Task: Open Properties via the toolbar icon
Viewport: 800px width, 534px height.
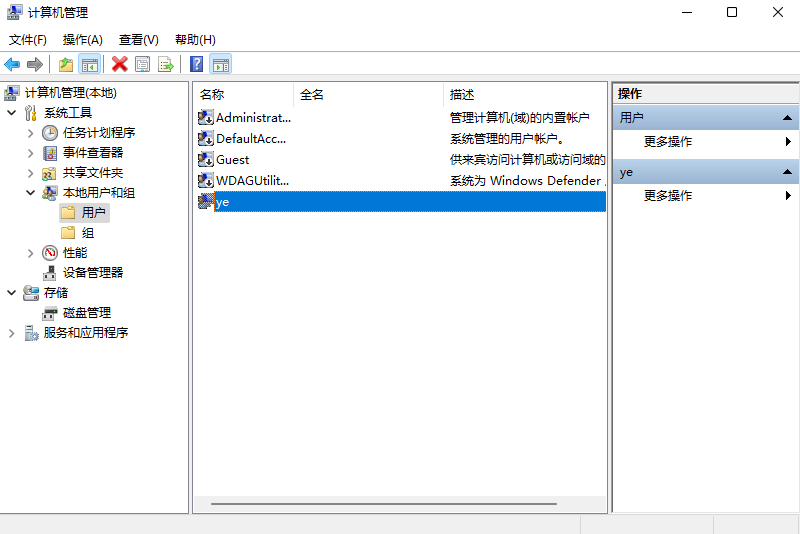Action: pyautogui.click(x=142, y=64)
